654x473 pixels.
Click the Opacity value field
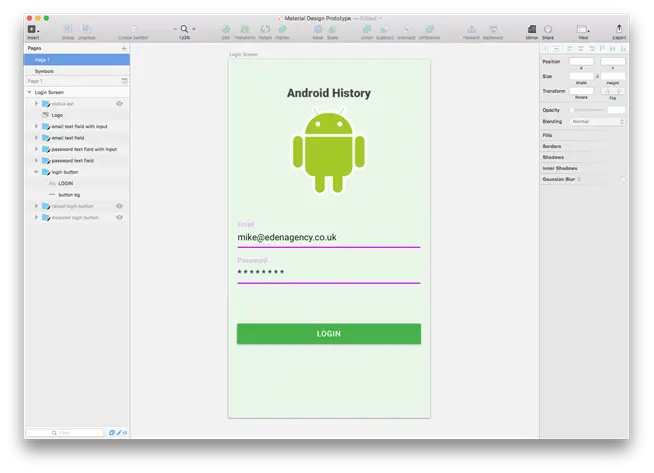click(616, 110)
